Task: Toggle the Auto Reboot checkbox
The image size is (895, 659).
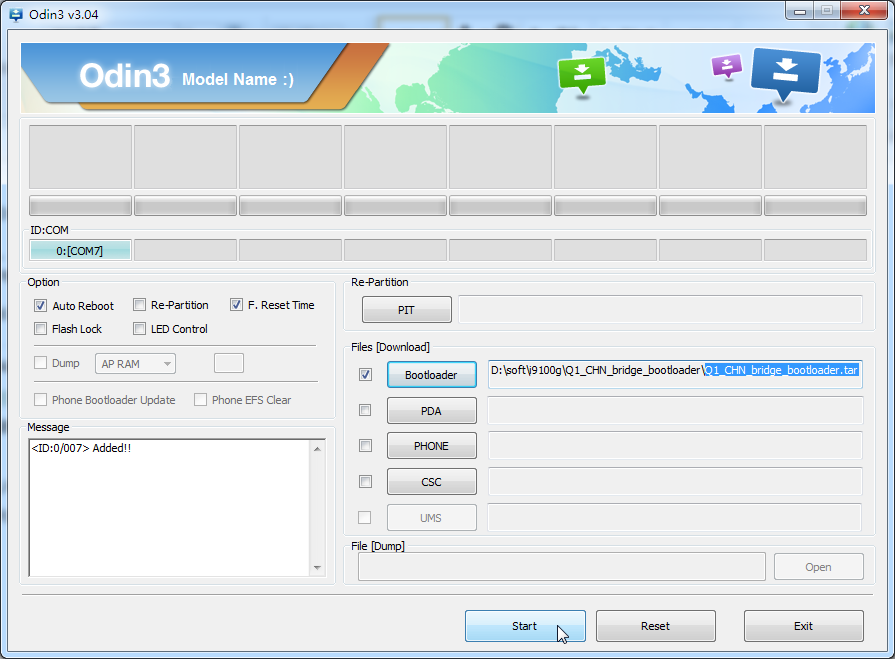Action: coord(41,305)
